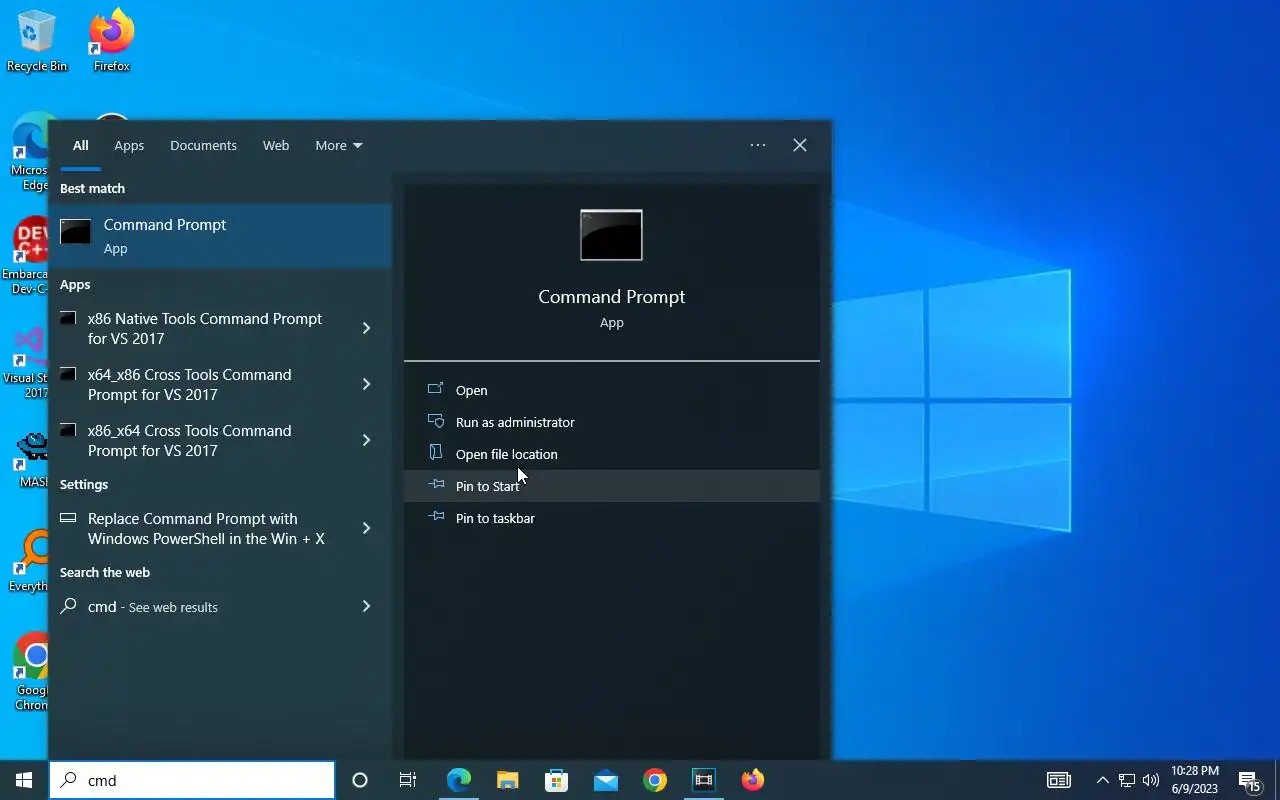
Task: Expand x64_x86 Cross Tools Command Prompt arrow
Action: pos(366,384)
